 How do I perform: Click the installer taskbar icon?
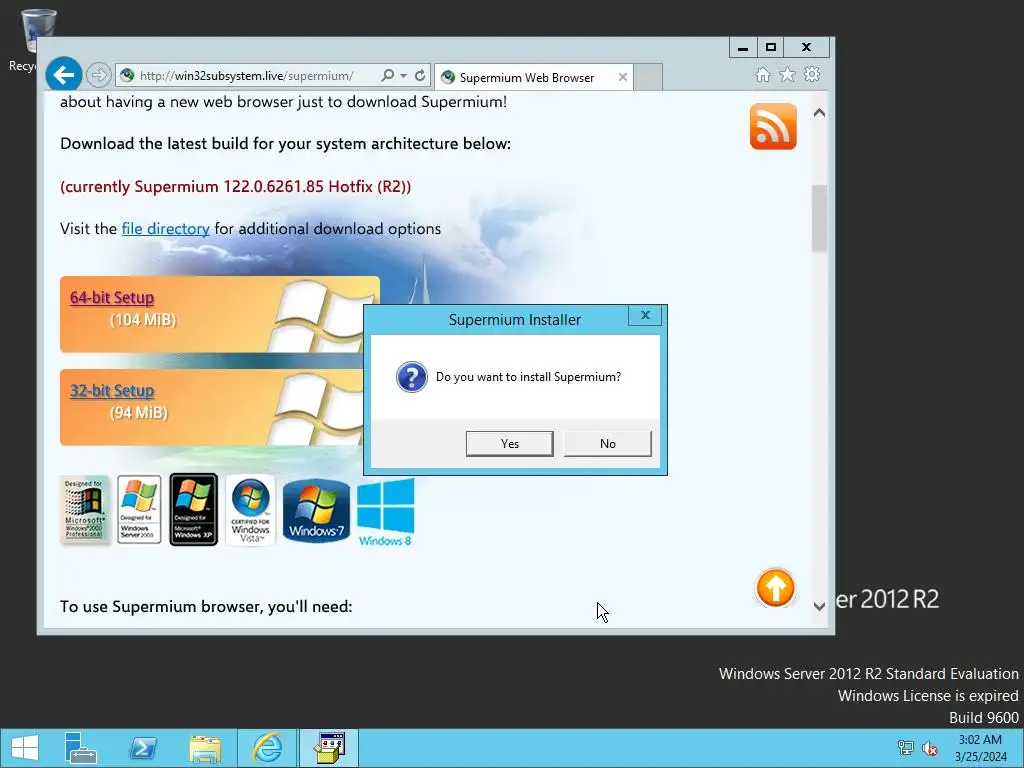point(329,748)
